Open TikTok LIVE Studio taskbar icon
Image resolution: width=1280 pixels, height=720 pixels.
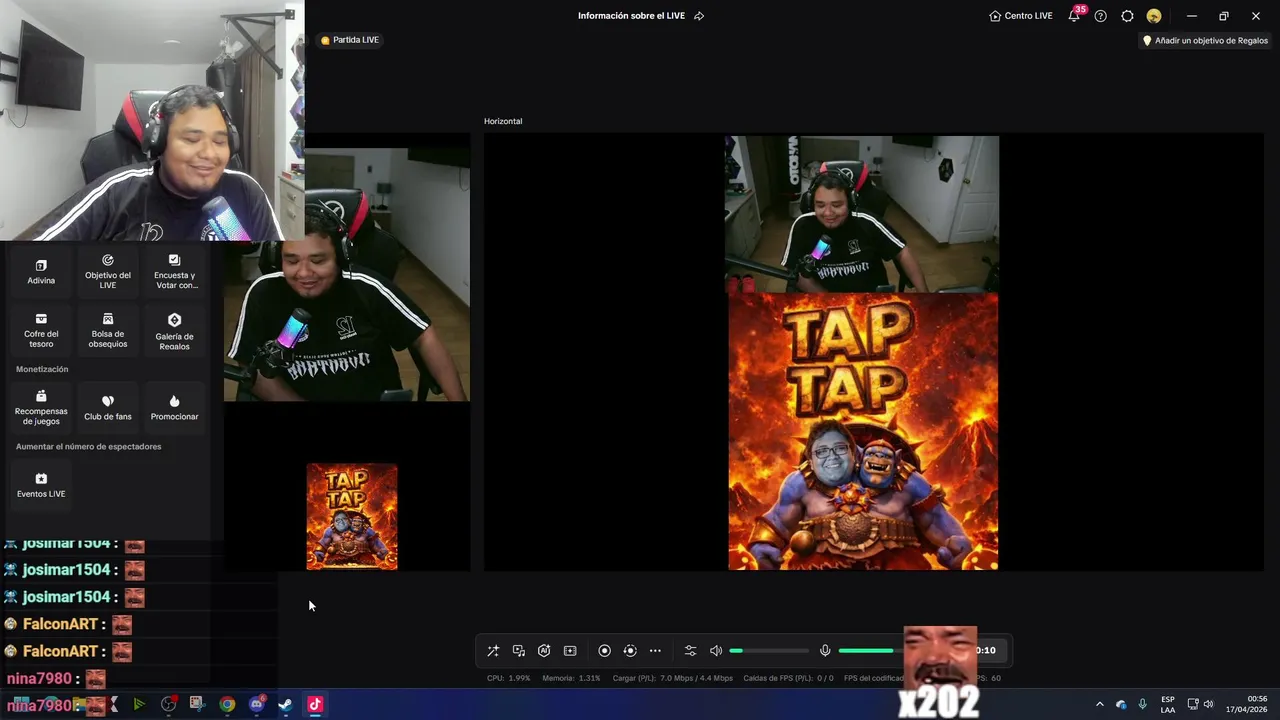315,704
